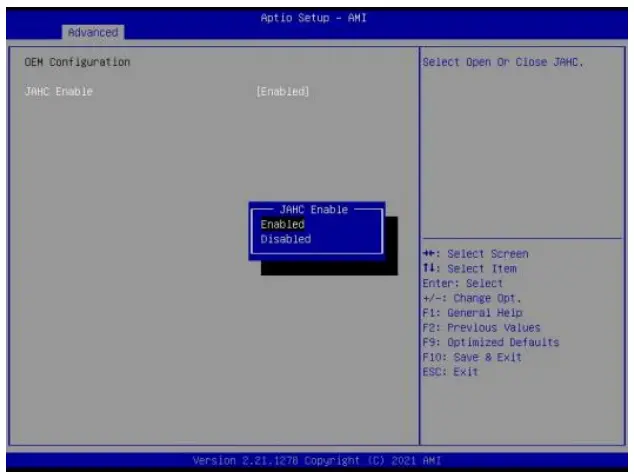634x474 pixels.
Task: Click the 'F2: Previous Values' hint
Action: point(482,328)
